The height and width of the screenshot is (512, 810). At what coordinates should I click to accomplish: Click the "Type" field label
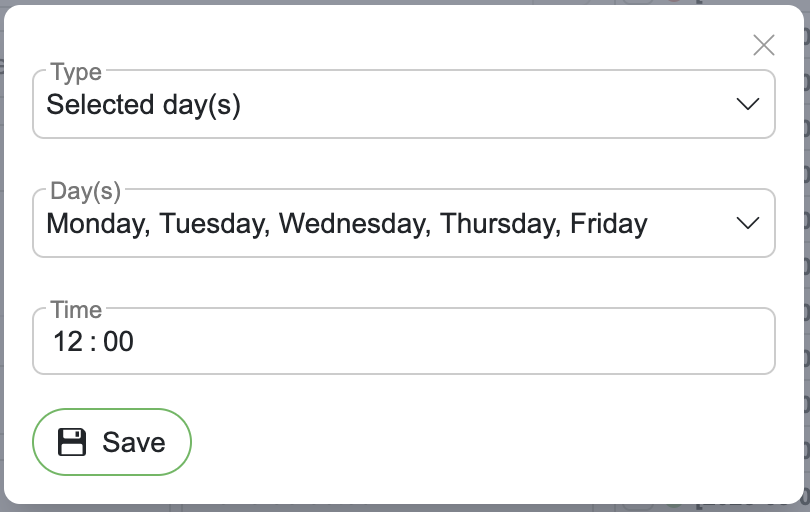76,72
